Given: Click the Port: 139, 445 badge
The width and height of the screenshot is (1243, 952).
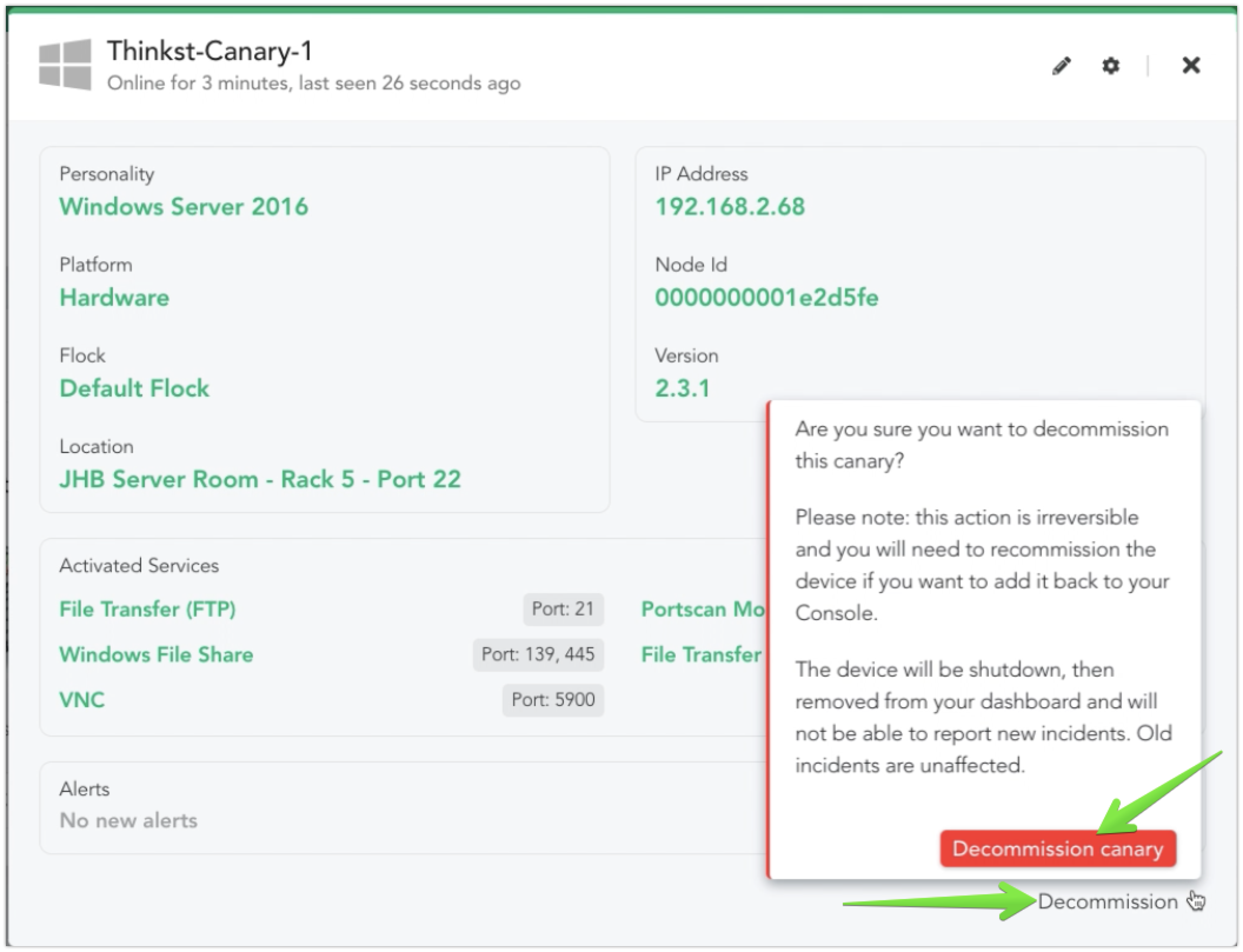Looking at the screenshot, I should 538,654.
